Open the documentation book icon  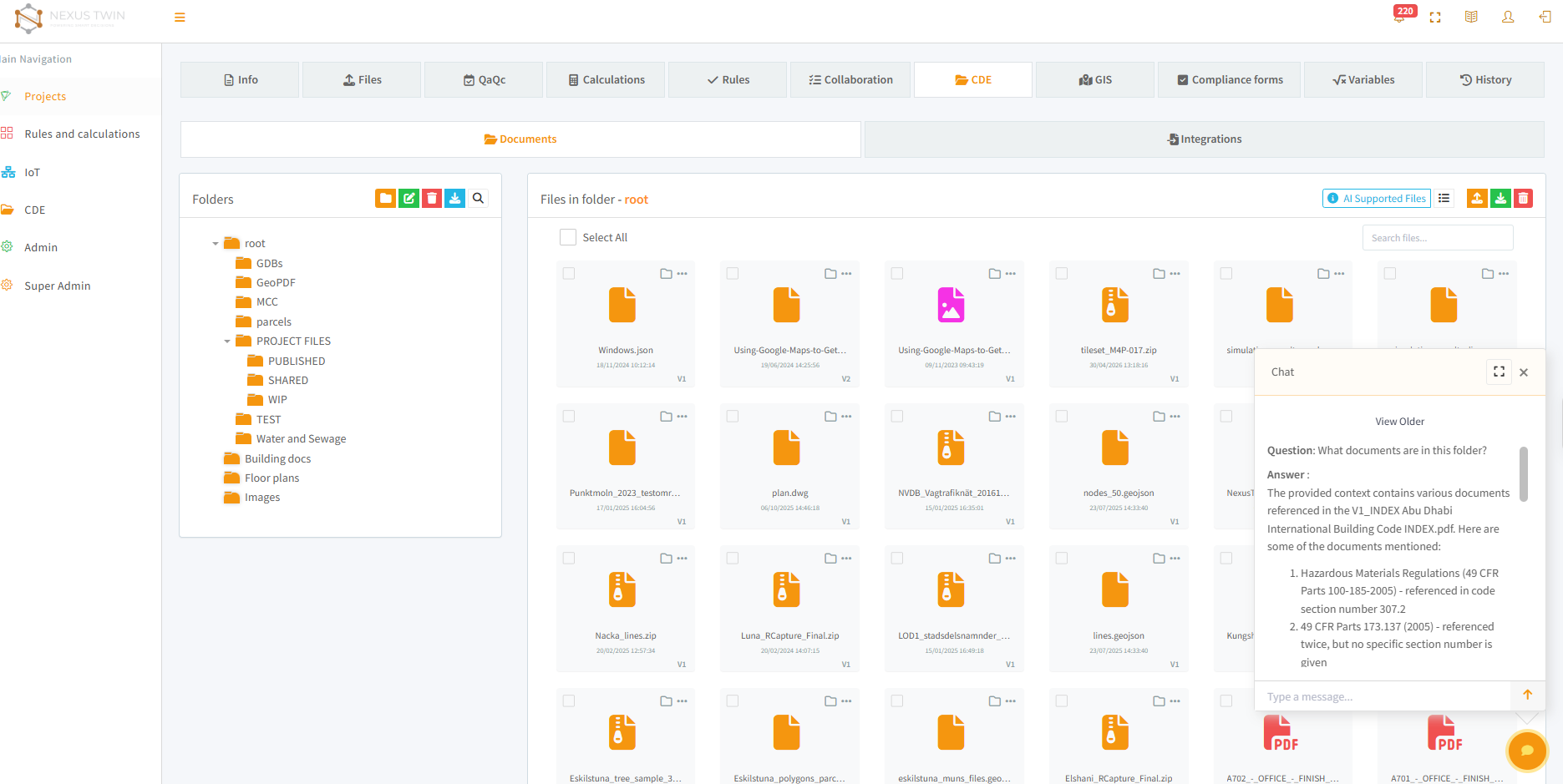click(x=1471, y=18)
